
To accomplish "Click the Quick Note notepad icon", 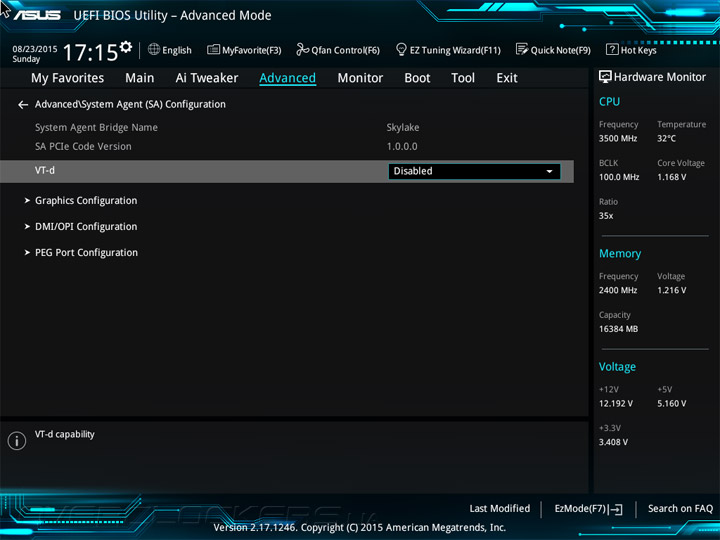I will click(x=522, y=49).
